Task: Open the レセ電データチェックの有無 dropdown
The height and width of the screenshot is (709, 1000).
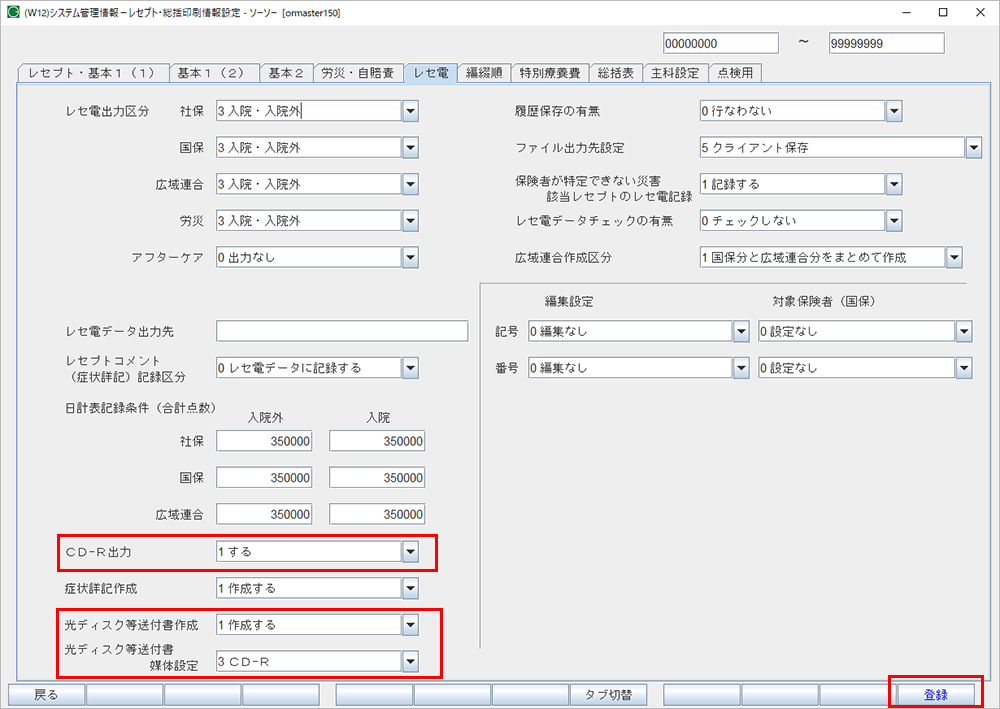Action: coord(893,221)
